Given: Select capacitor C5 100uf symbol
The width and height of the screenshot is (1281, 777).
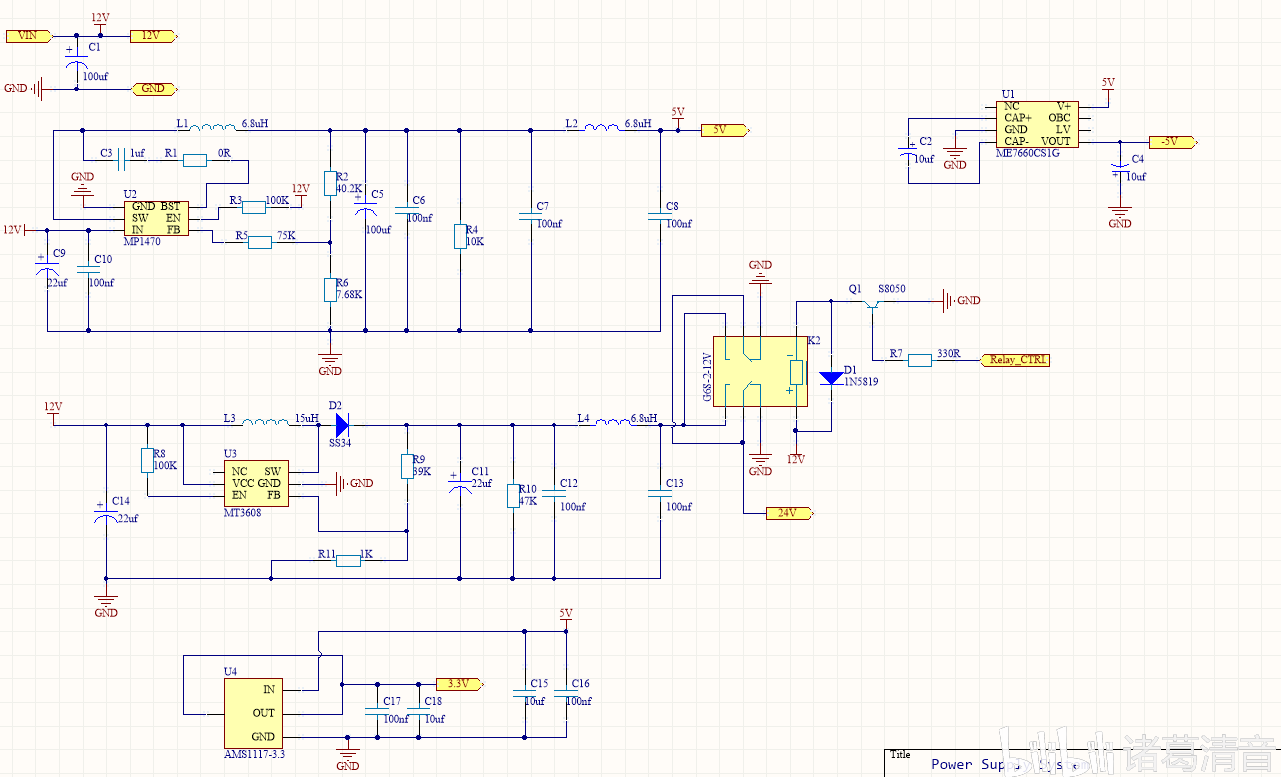Looking at the screenshot, I should click(366, 207).
